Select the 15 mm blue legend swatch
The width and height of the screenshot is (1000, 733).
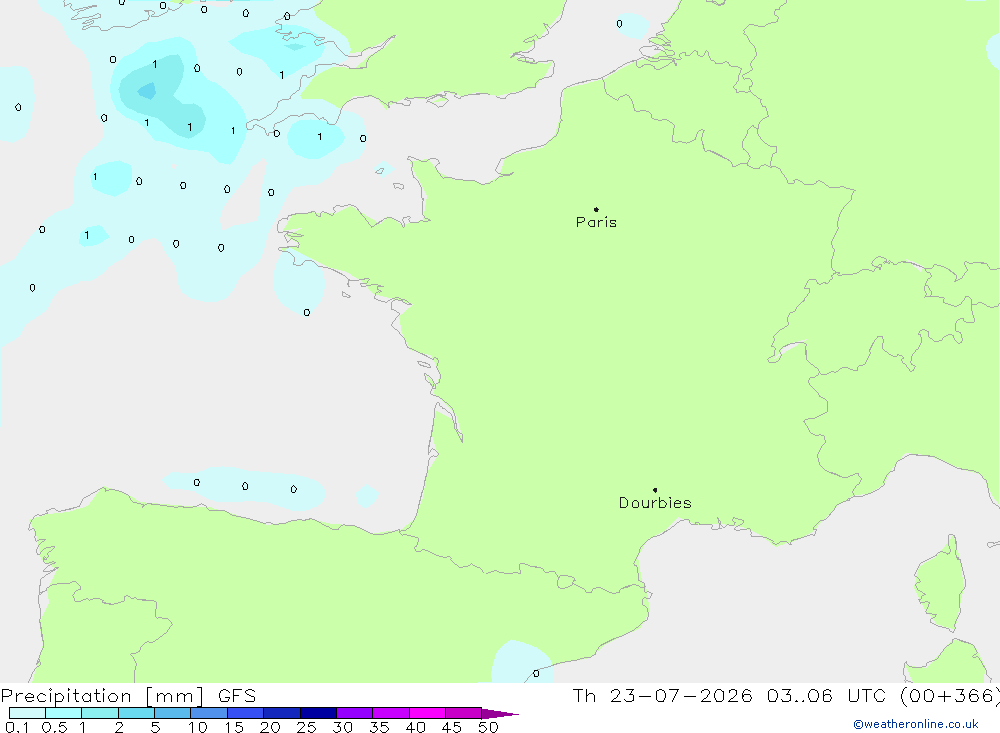[x=246, y=713]
